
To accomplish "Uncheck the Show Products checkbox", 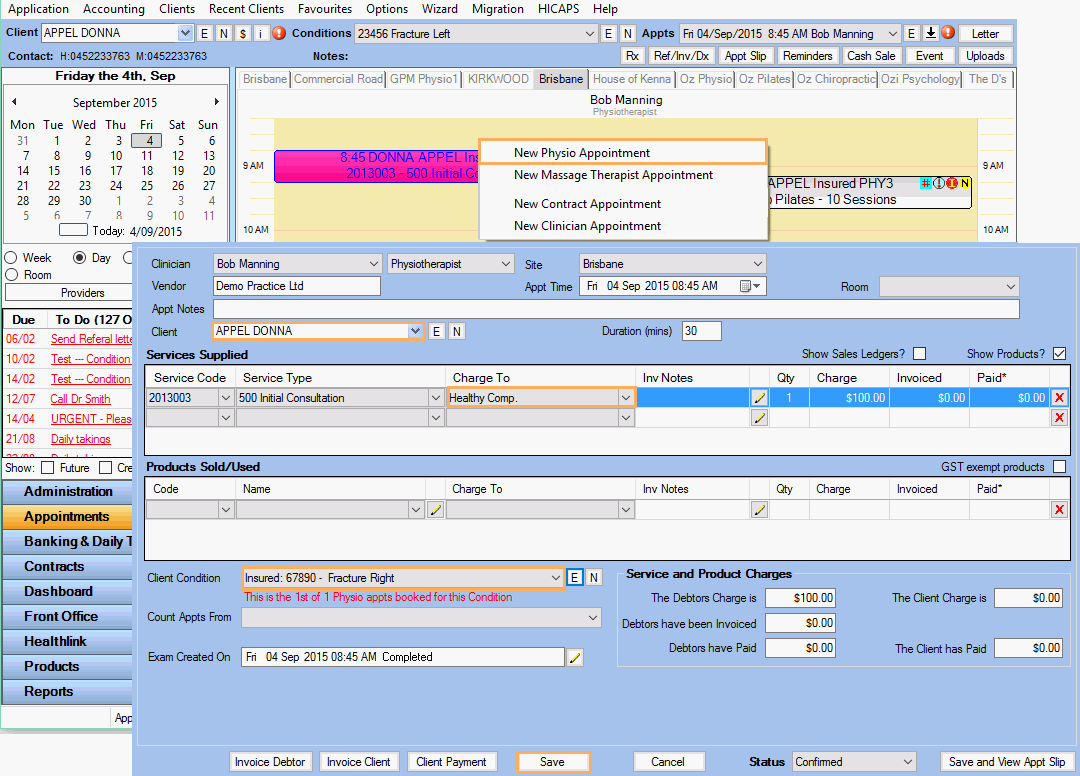I will 1058,352.
